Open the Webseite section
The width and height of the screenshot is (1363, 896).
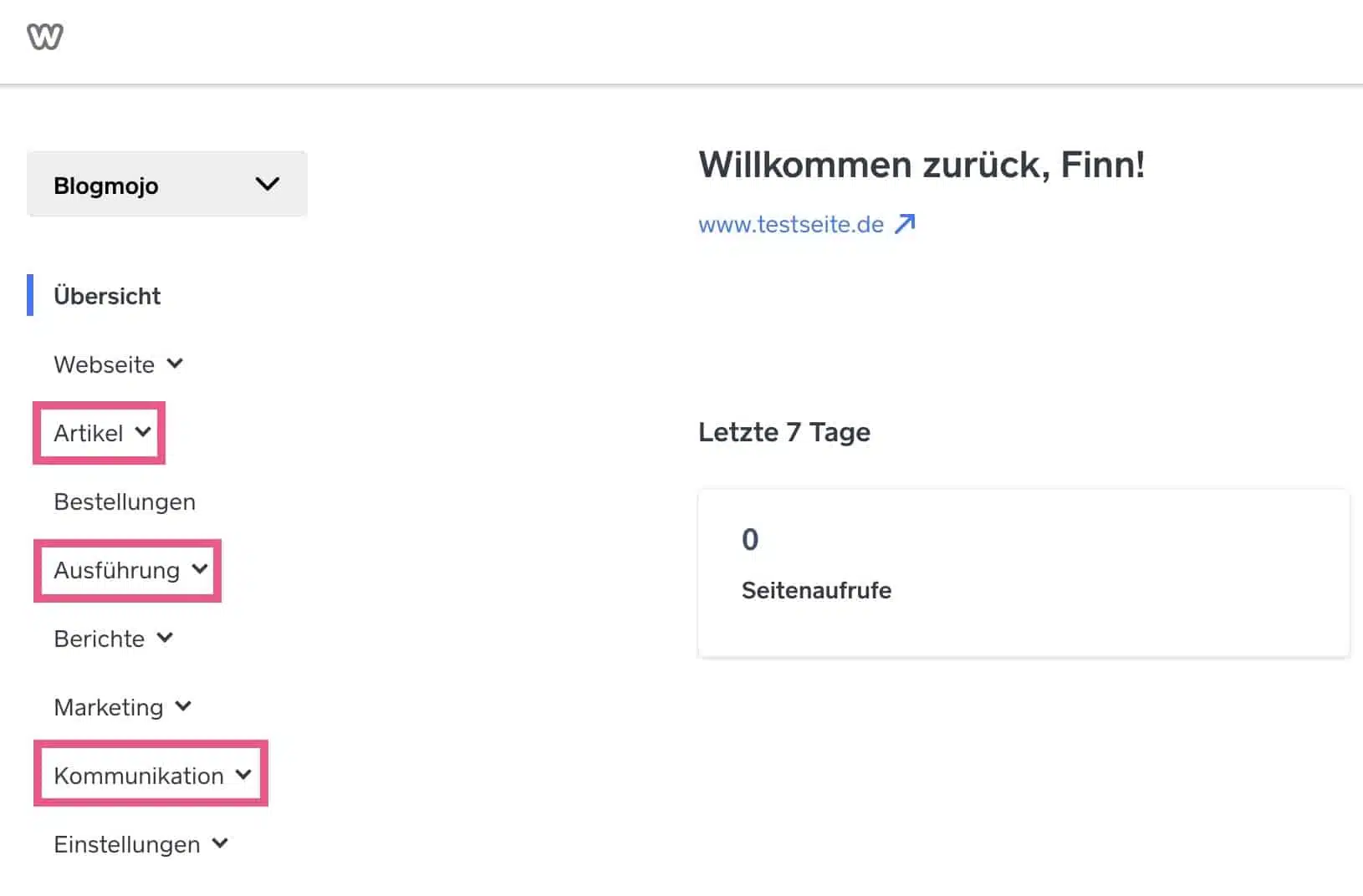pos(104,364)
